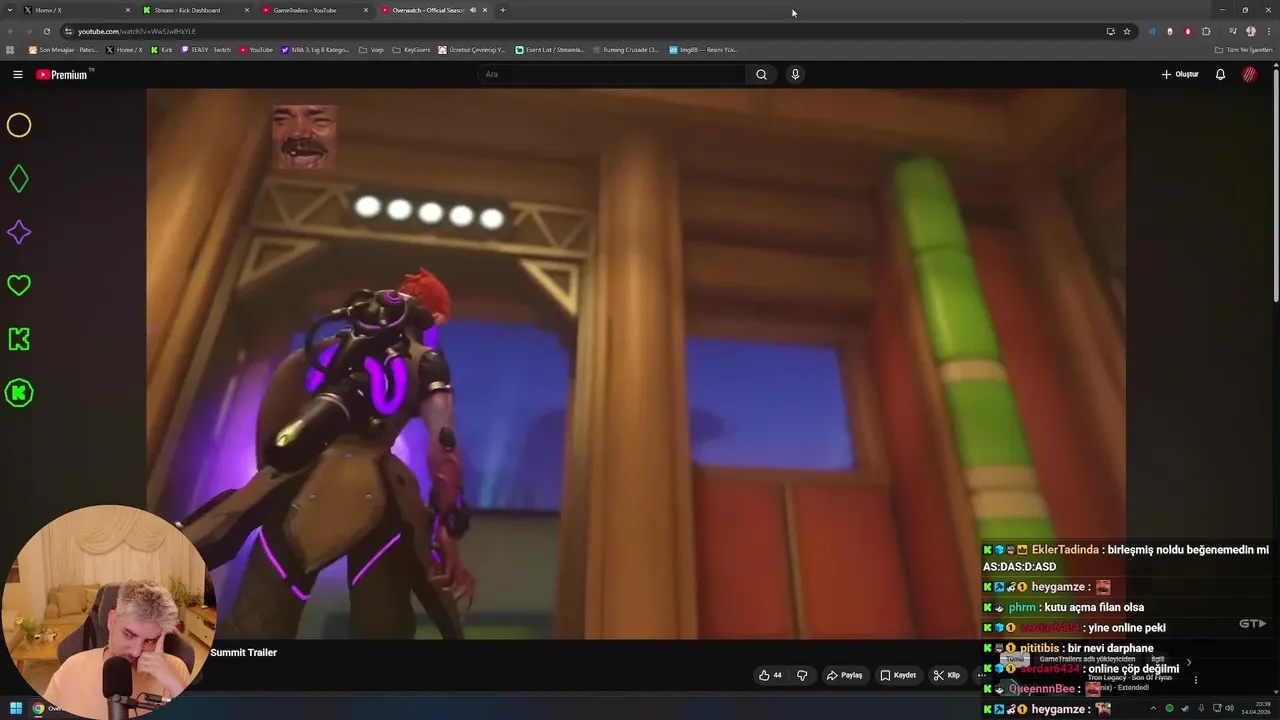Like the video with thumbs up
The height and width of the screenshot is (720, 1280).
(770, 675)
